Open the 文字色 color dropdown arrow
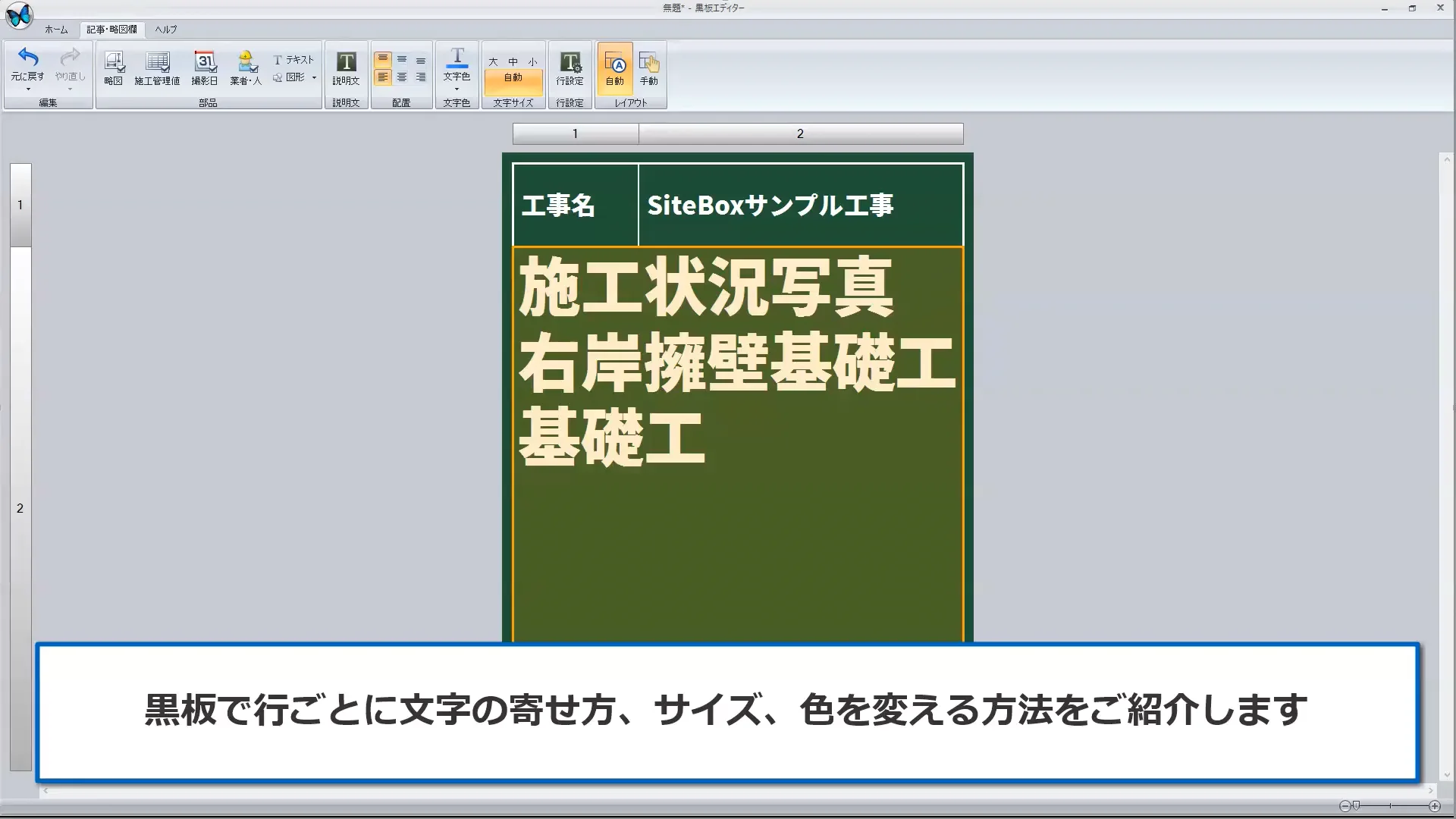The width and height of the screenshot is (1456, 819). pos(457,89)
